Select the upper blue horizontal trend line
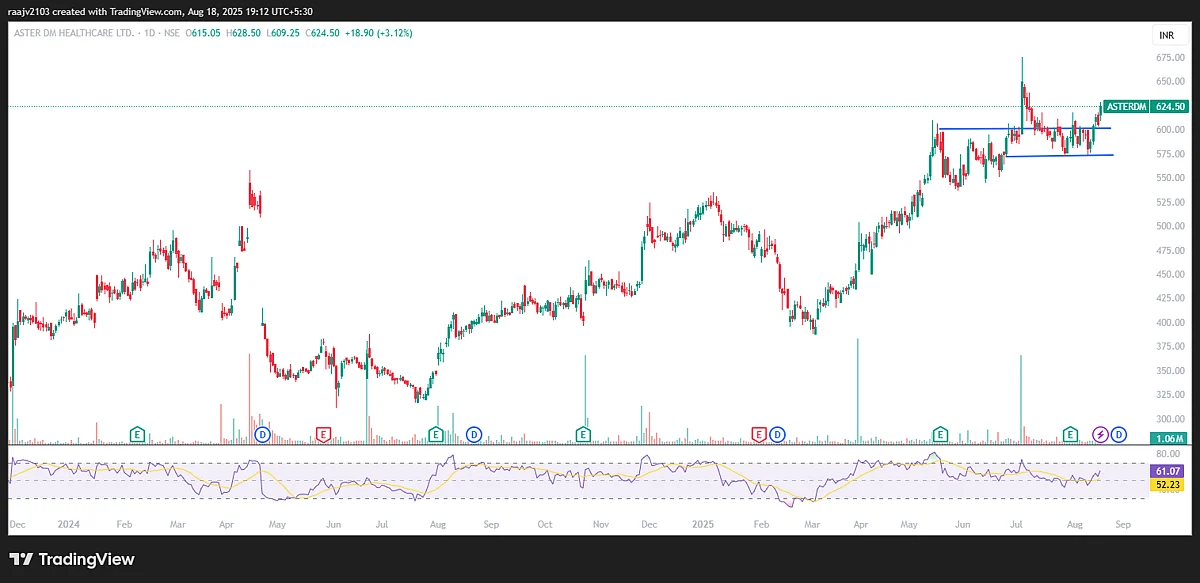This screenshot has height=583, width=1200. [x=1023, y=128]
